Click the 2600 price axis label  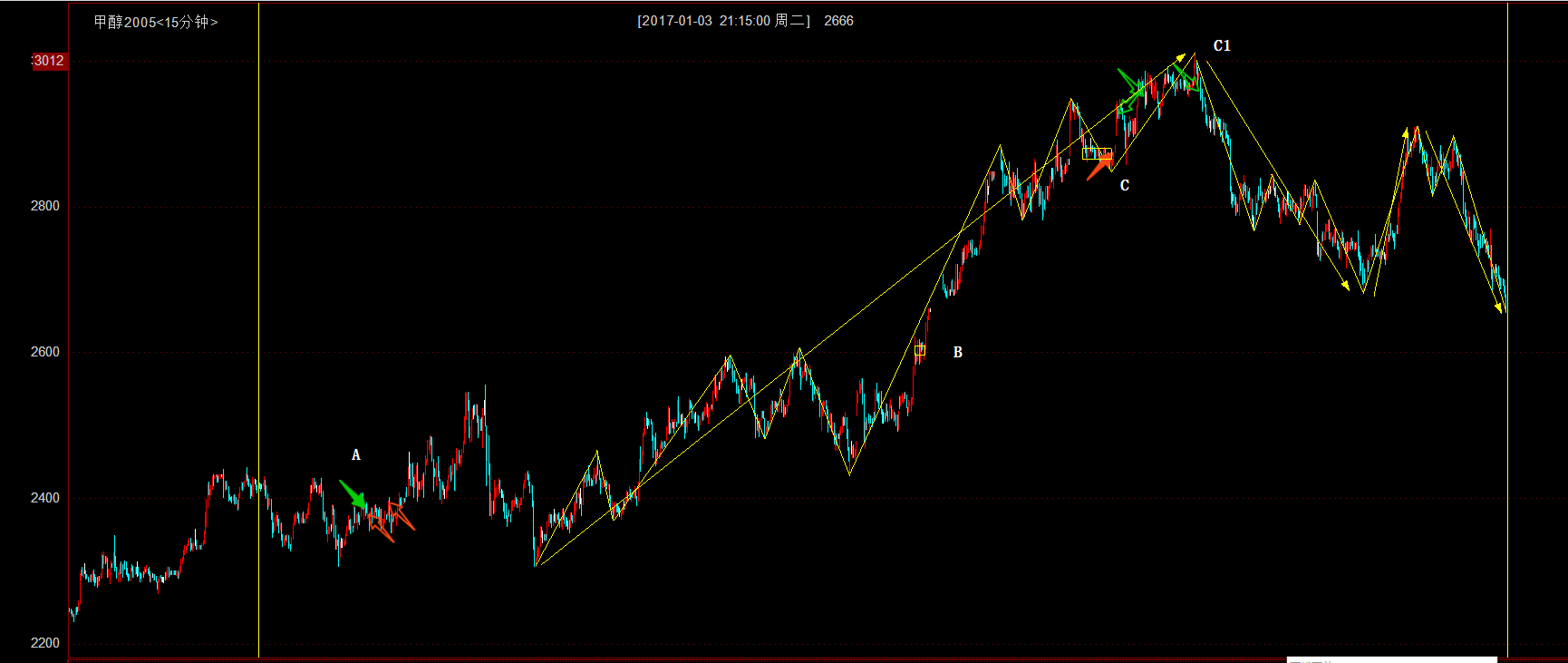(45, 352)
